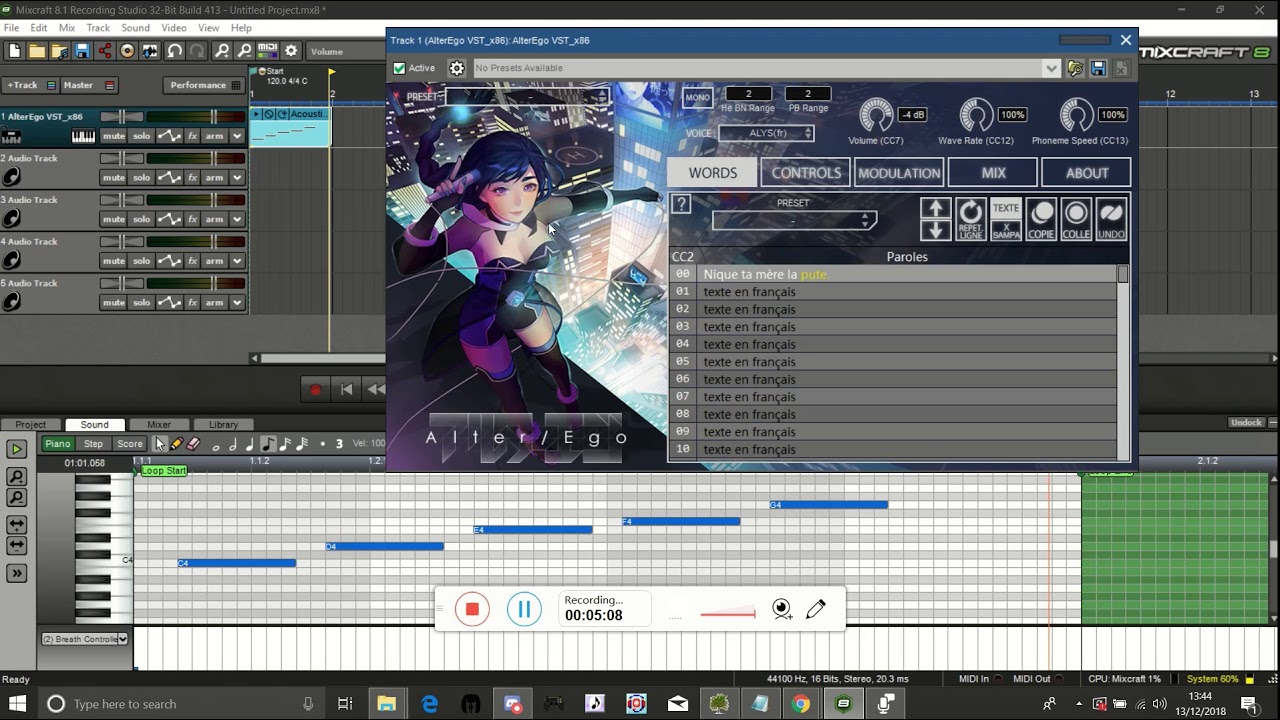
Task: Click the fx button on AlterEgo VST track
Action: click(192, 136)
